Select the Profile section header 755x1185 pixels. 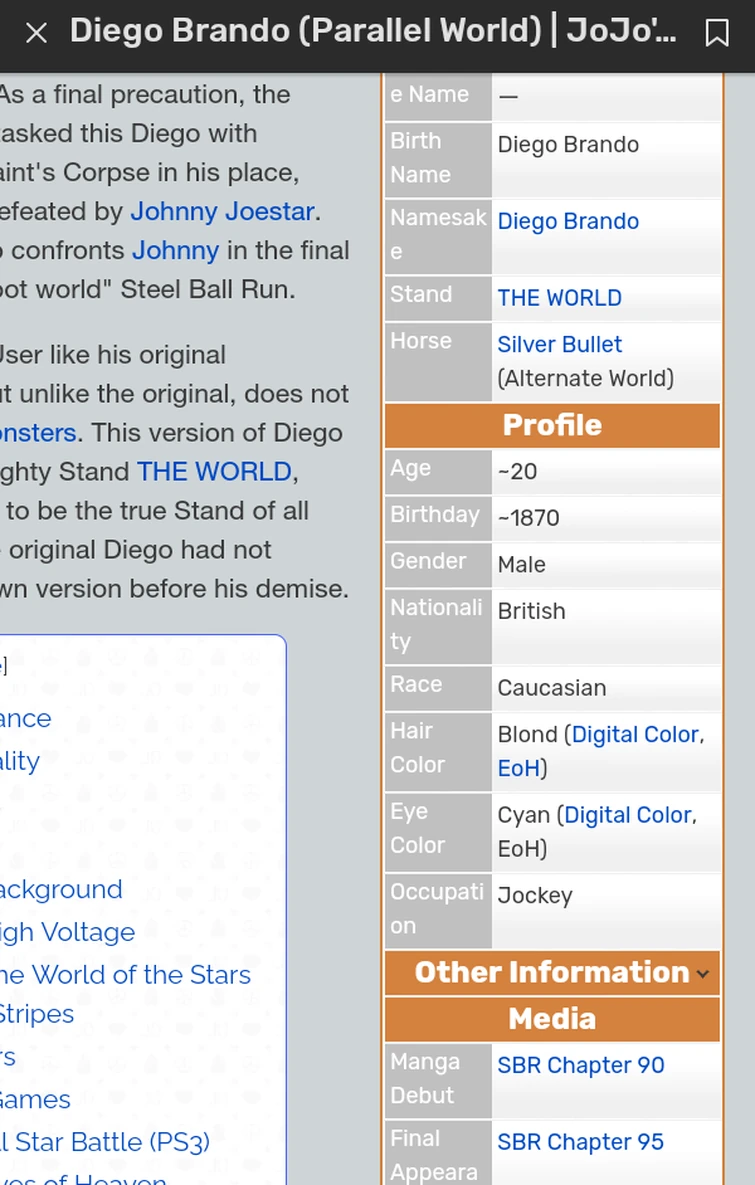[x=552, y=425]
